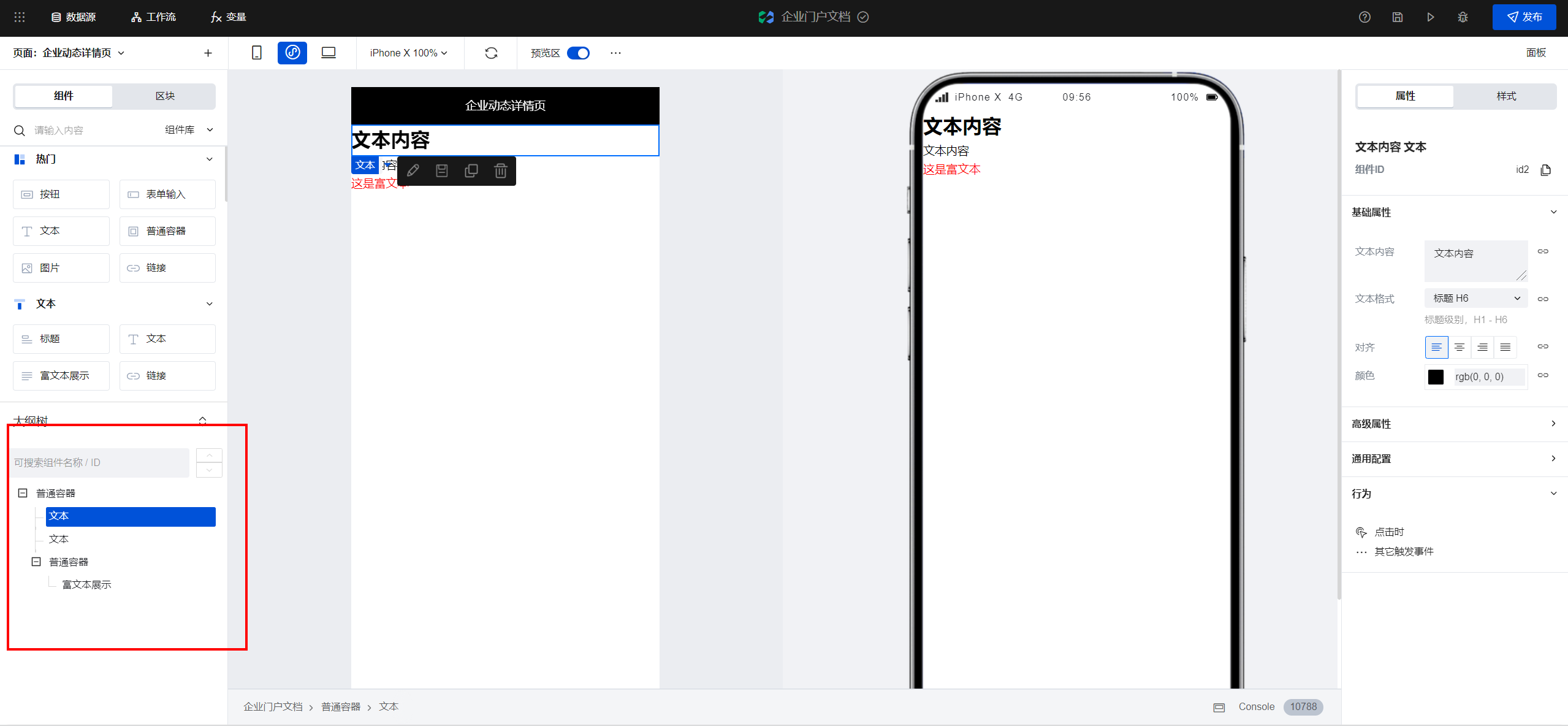
Task: Select center text alignment
Action: 1460,347
